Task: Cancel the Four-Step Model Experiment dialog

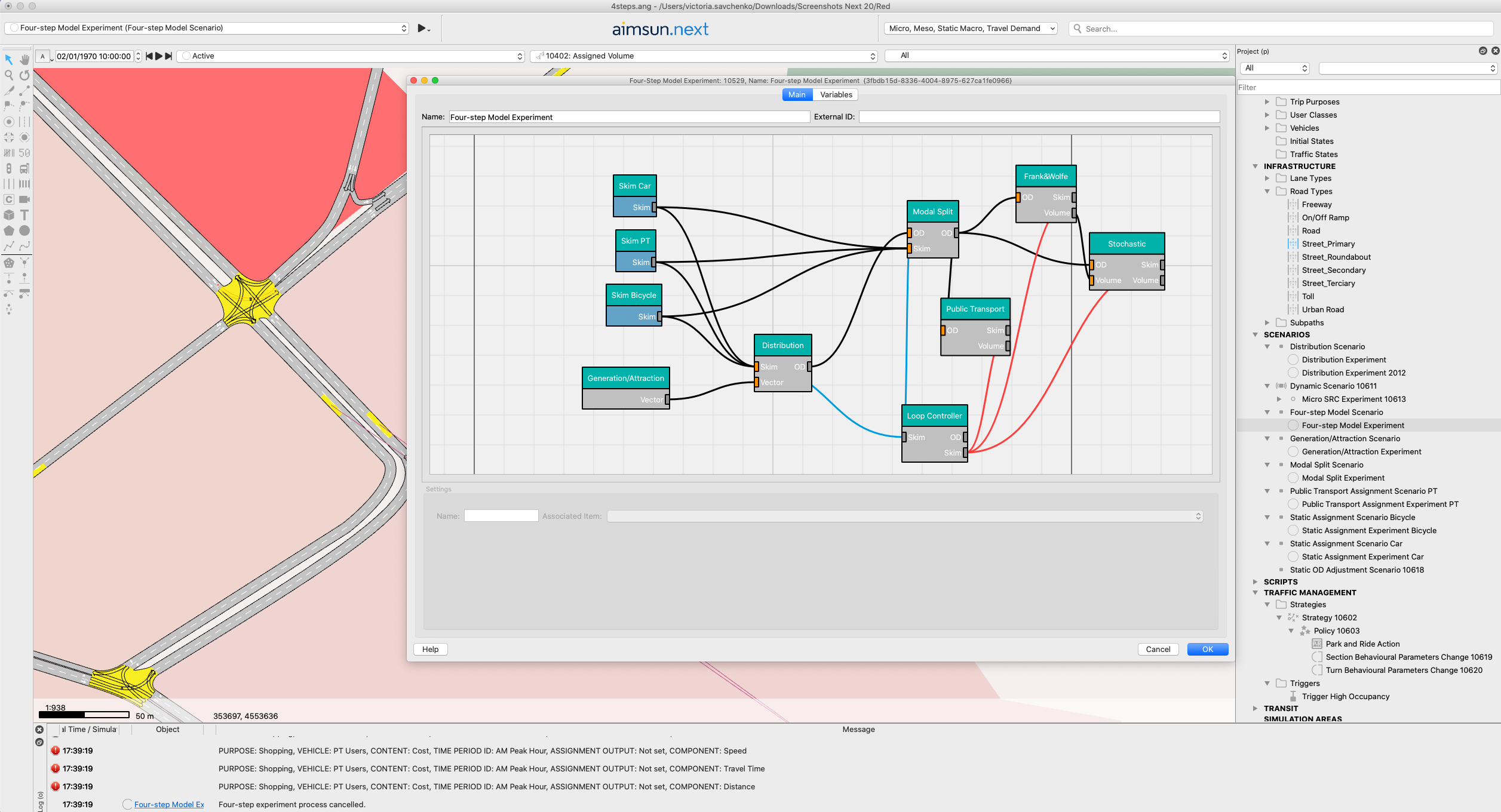Action: tap(1158, 649)
